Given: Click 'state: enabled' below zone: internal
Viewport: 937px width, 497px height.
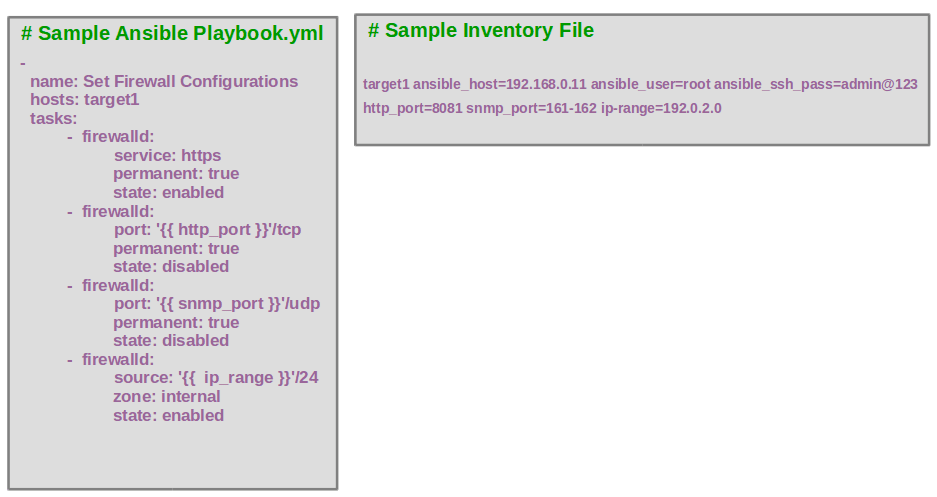Looking at the screenshot, I should click(x=168, y=416).
